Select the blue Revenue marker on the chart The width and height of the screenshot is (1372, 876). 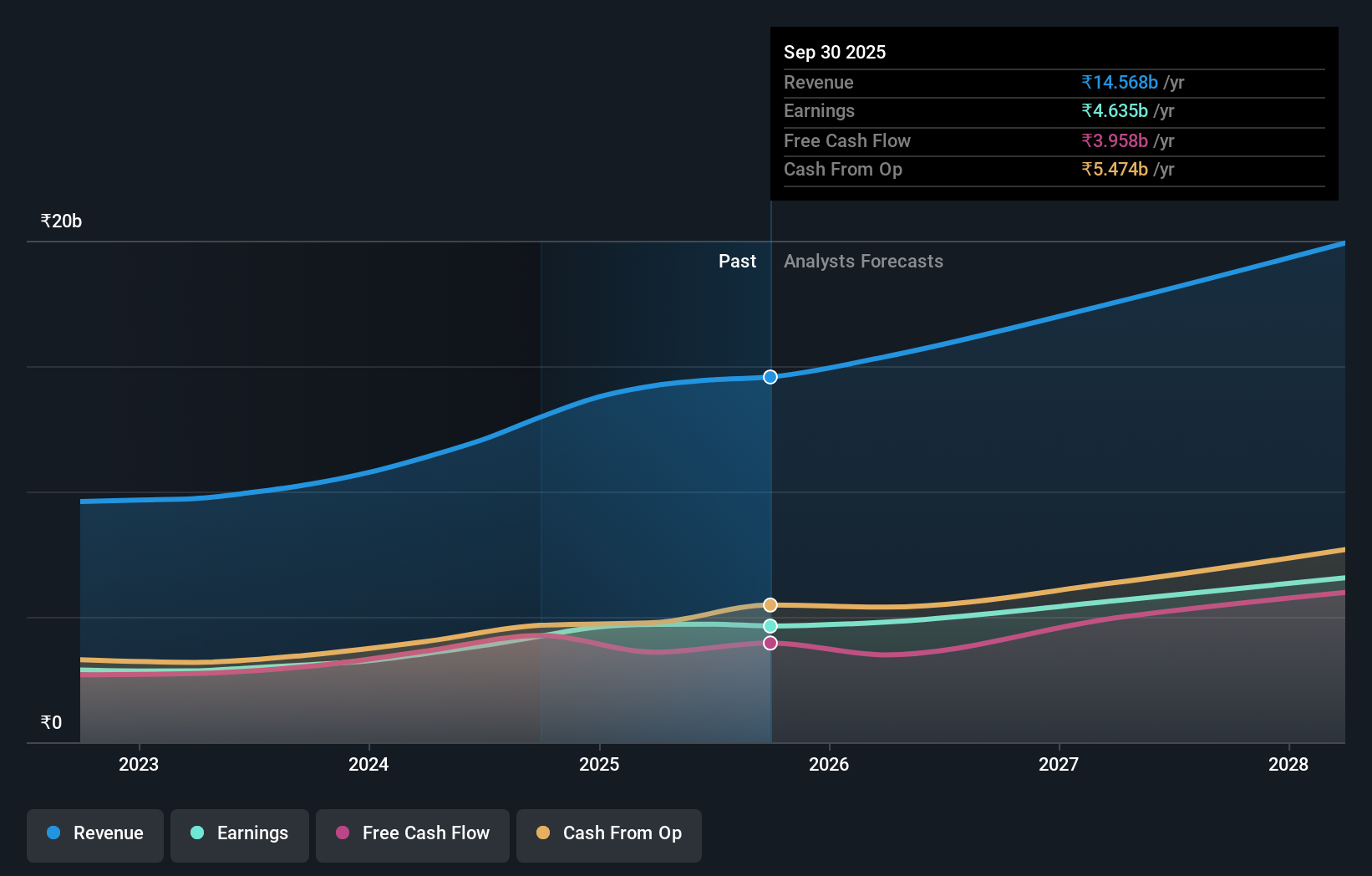(770, 377)
